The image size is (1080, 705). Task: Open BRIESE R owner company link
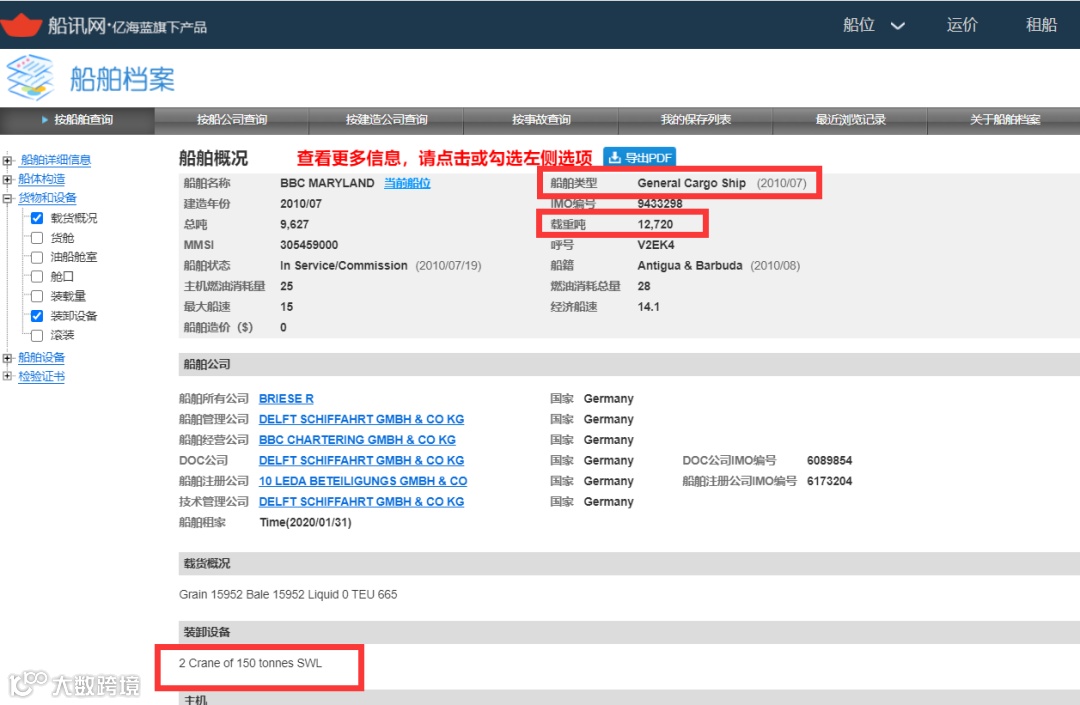(x=286, y=399)
